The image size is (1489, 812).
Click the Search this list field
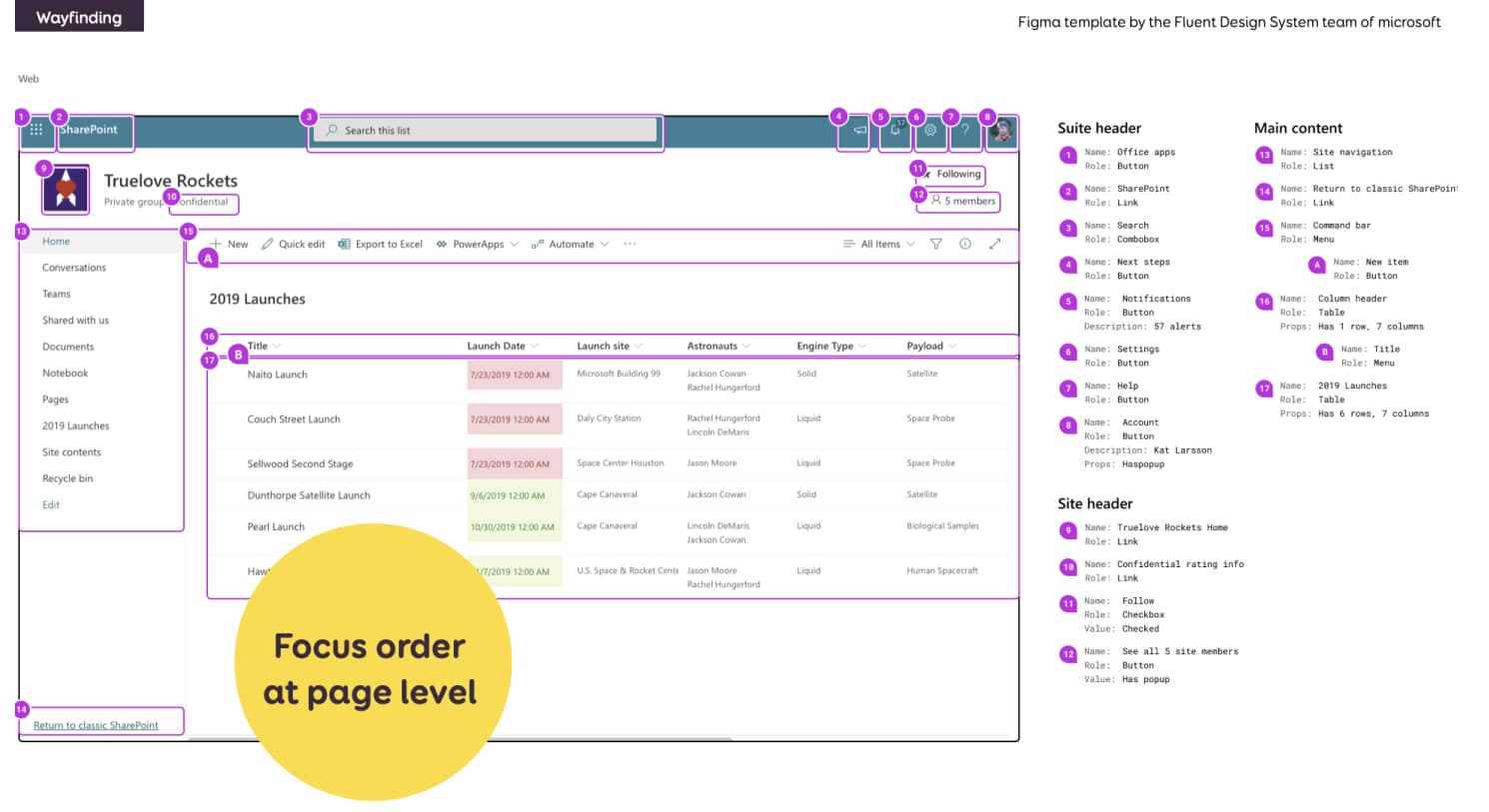(x=490, y=130)
